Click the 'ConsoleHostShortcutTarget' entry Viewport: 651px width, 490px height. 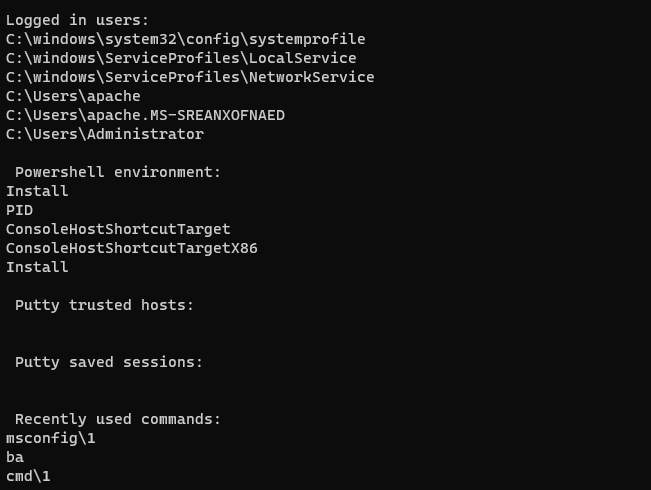pyautogui.click(x=118, y=229)
